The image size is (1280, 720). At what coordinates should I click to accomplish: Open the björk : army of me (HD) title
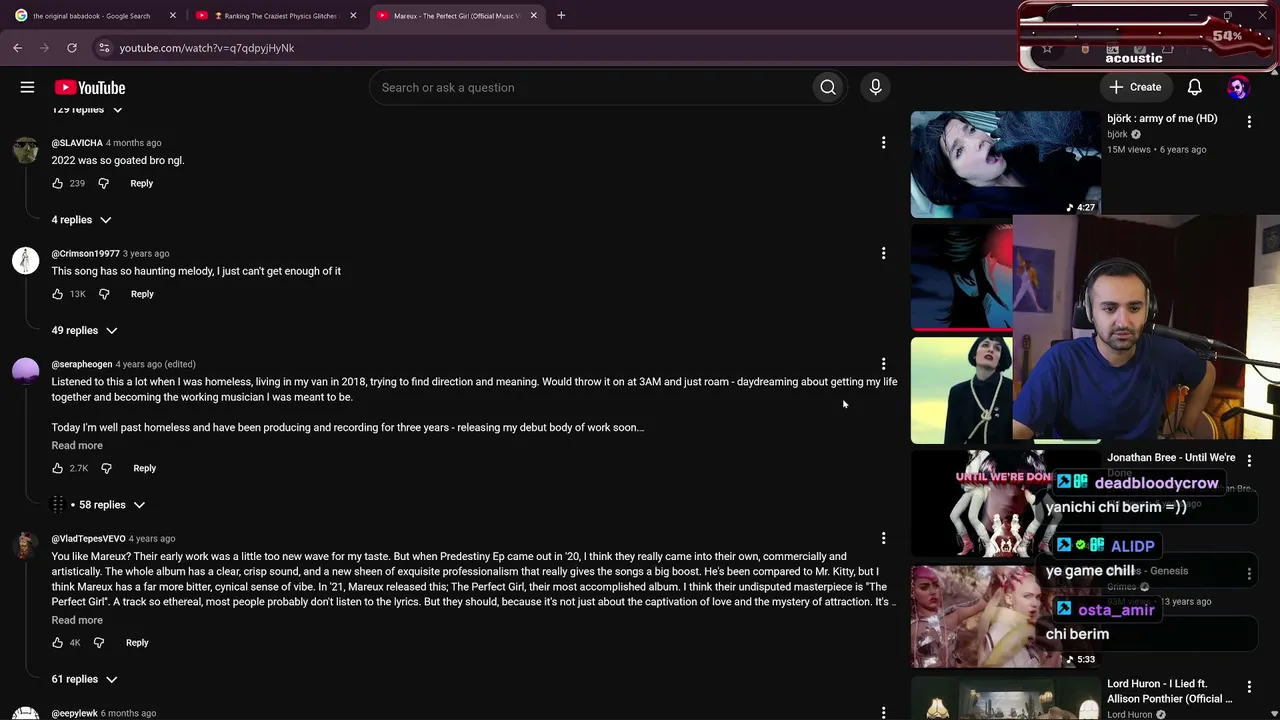click(1162, 119)
